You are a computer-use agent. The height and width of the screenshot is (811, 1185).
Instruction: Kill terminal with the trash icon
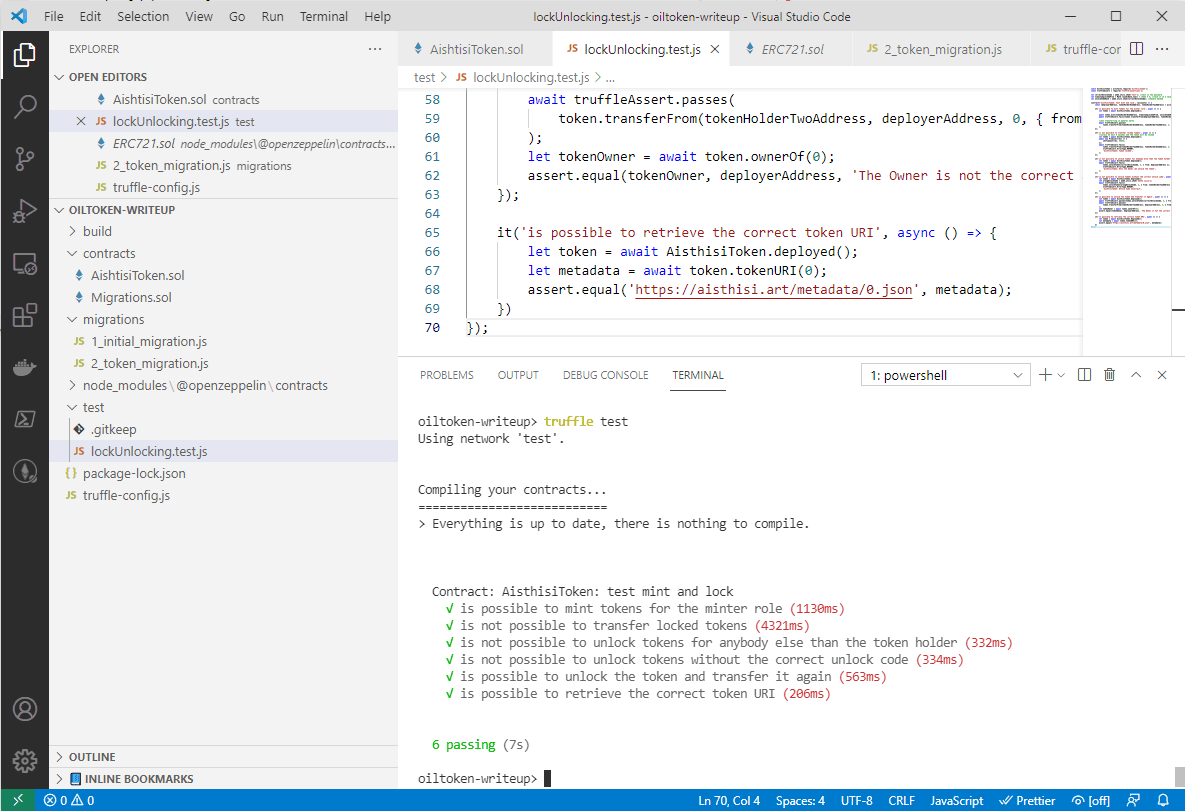click(1109, 375)
